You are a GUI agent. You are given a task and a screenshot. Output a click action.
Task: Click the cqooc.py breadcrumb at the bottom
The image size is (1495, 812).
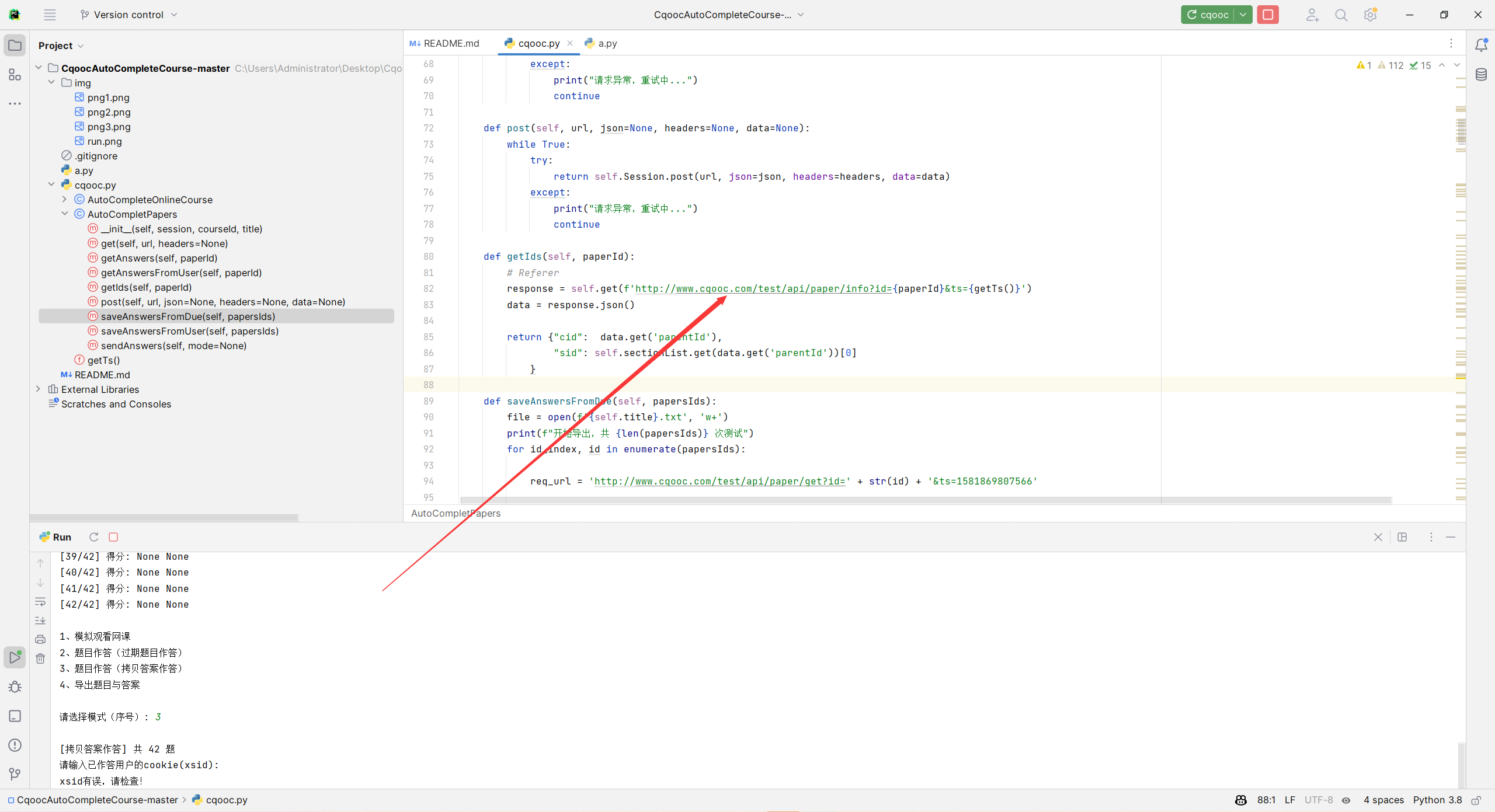[227, 800]
